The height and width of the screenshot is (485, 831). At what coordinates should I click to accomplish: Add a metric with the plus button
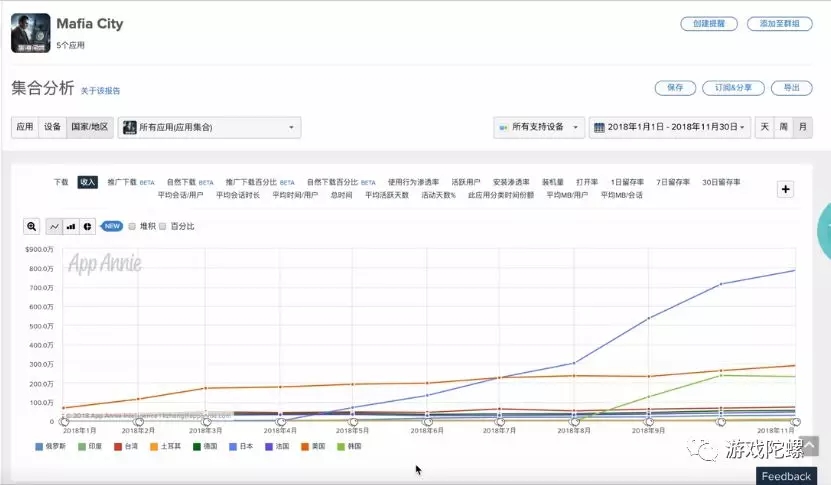785,189
